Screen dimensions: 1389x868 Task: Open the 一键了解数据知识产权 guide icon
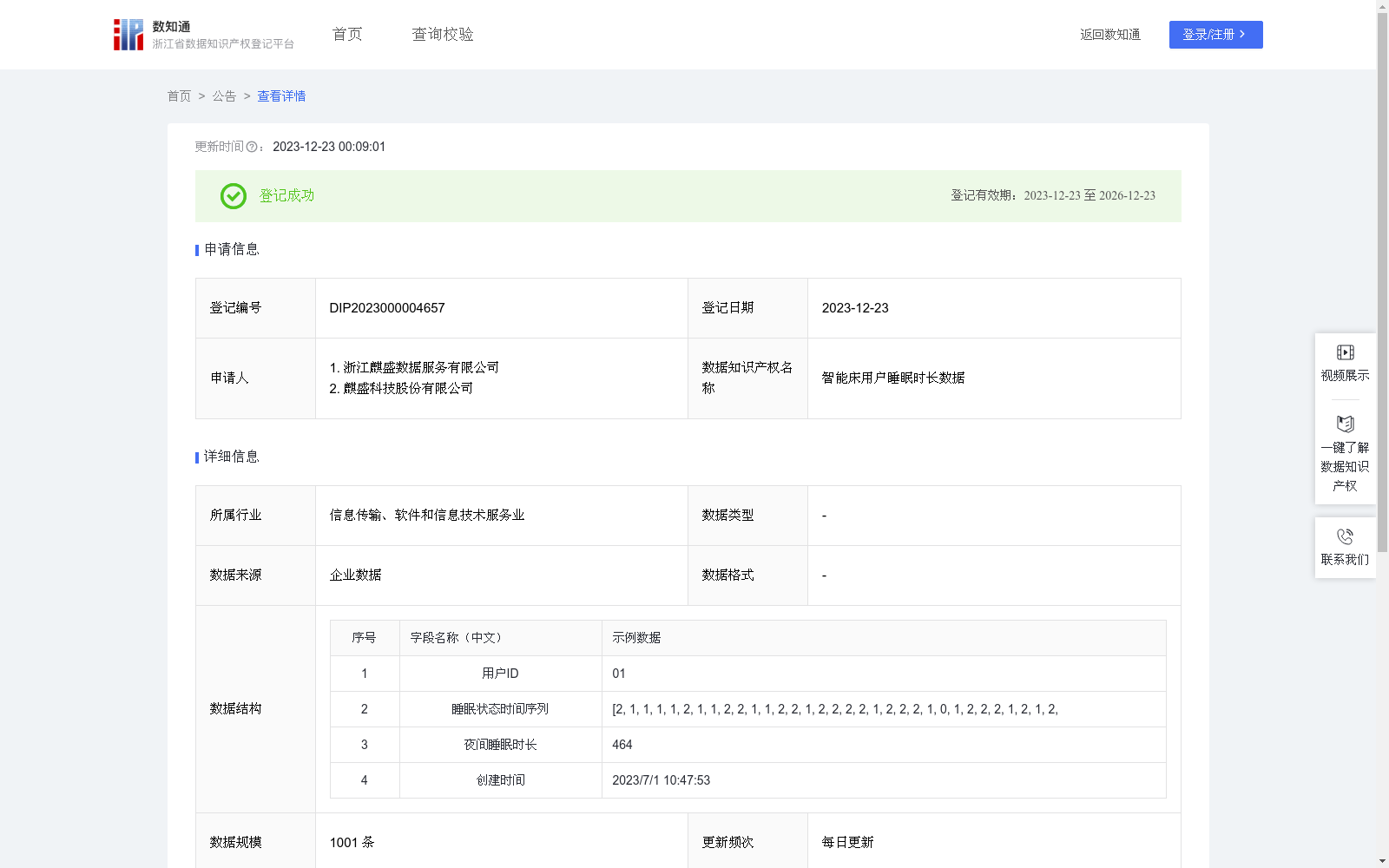[x=1345, y=424]
